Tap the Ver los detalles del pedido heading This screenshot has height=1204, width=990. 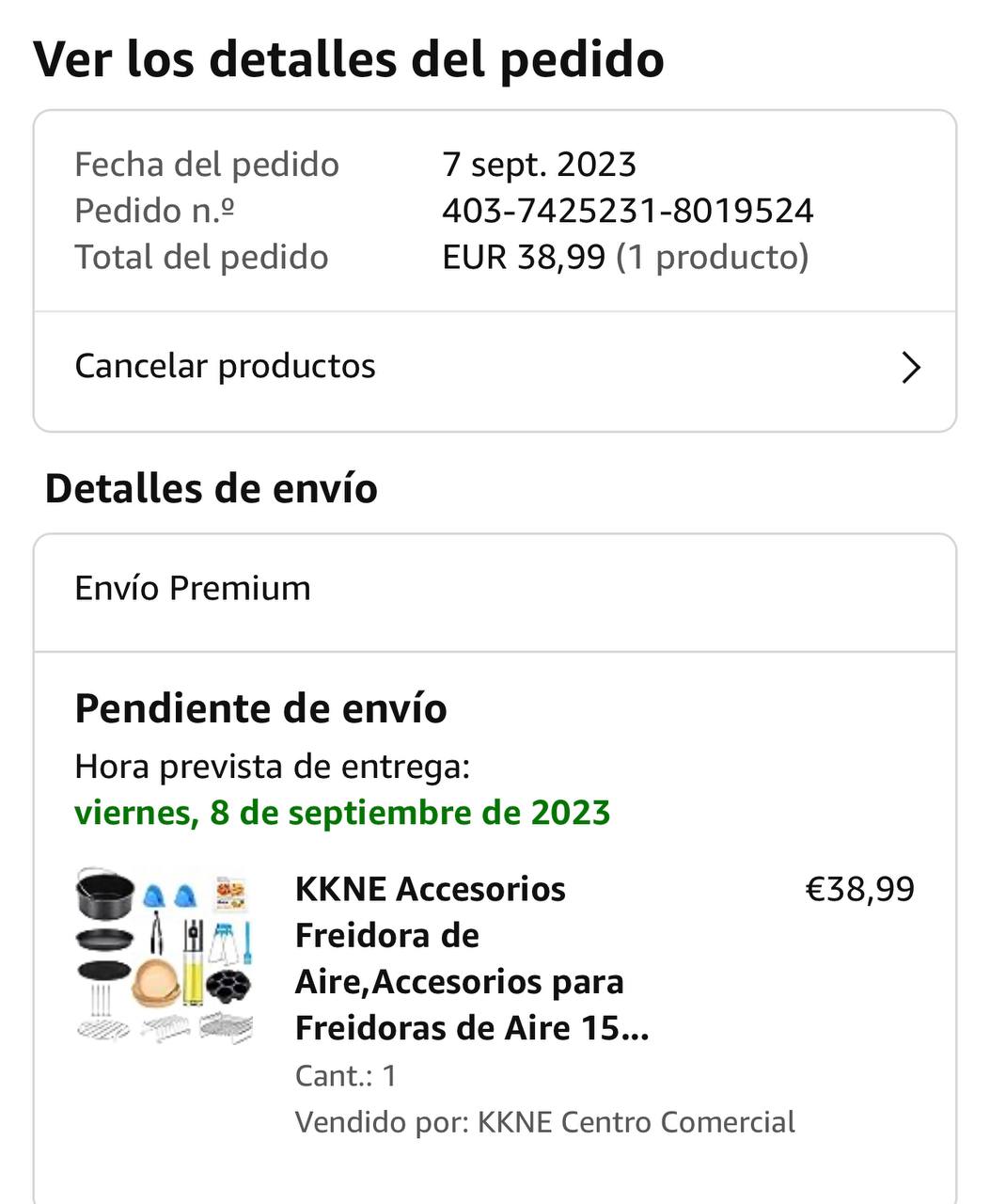[349, 59]
